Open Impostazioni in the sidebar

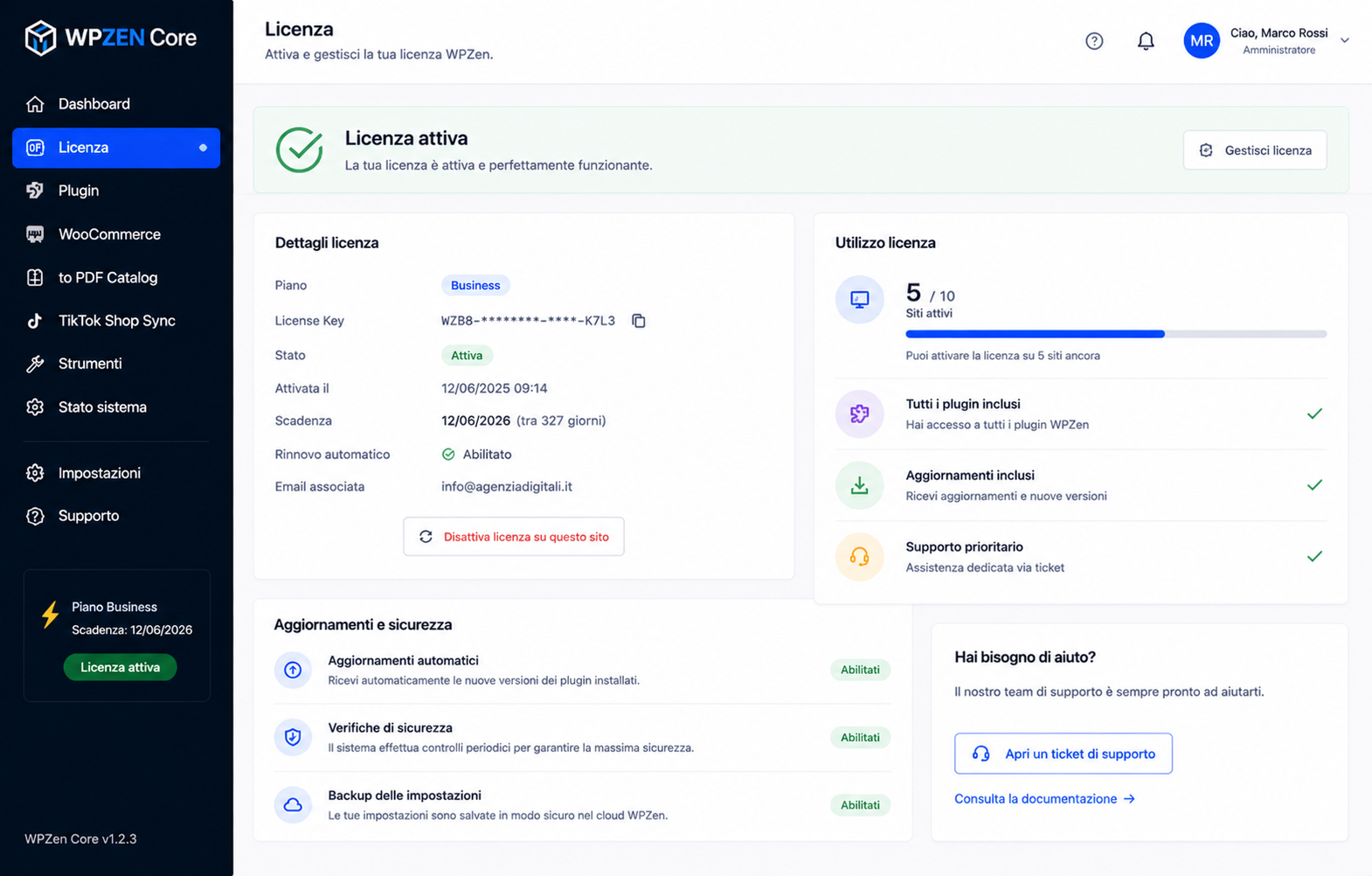[x=116, y=473]
